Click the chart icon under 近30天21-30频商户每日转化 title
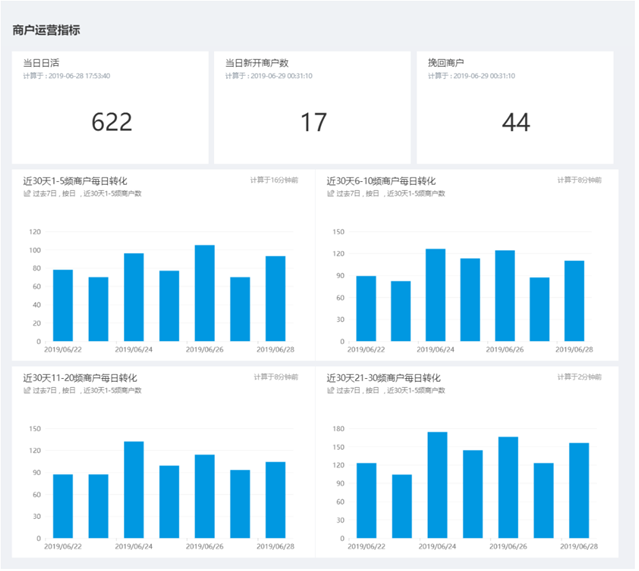This screenshot has height=571, width=639. (329, 390)
